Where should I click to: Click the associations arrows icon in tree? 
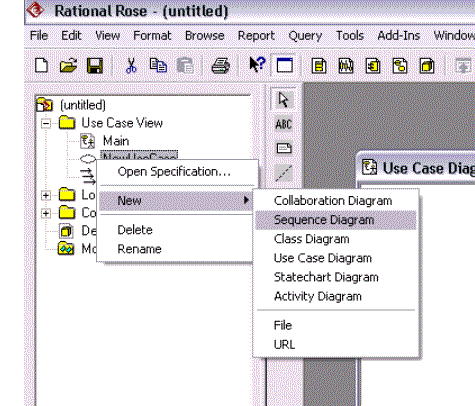(x=89, y=177)
